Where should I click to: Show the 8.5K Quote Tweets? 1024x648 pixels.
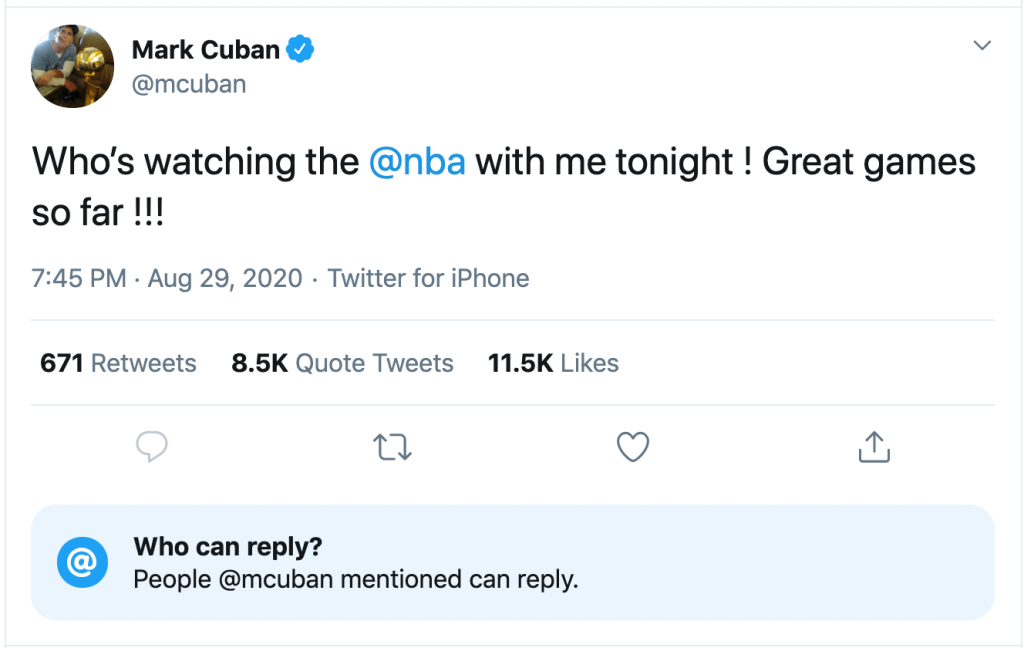point(342,363)
